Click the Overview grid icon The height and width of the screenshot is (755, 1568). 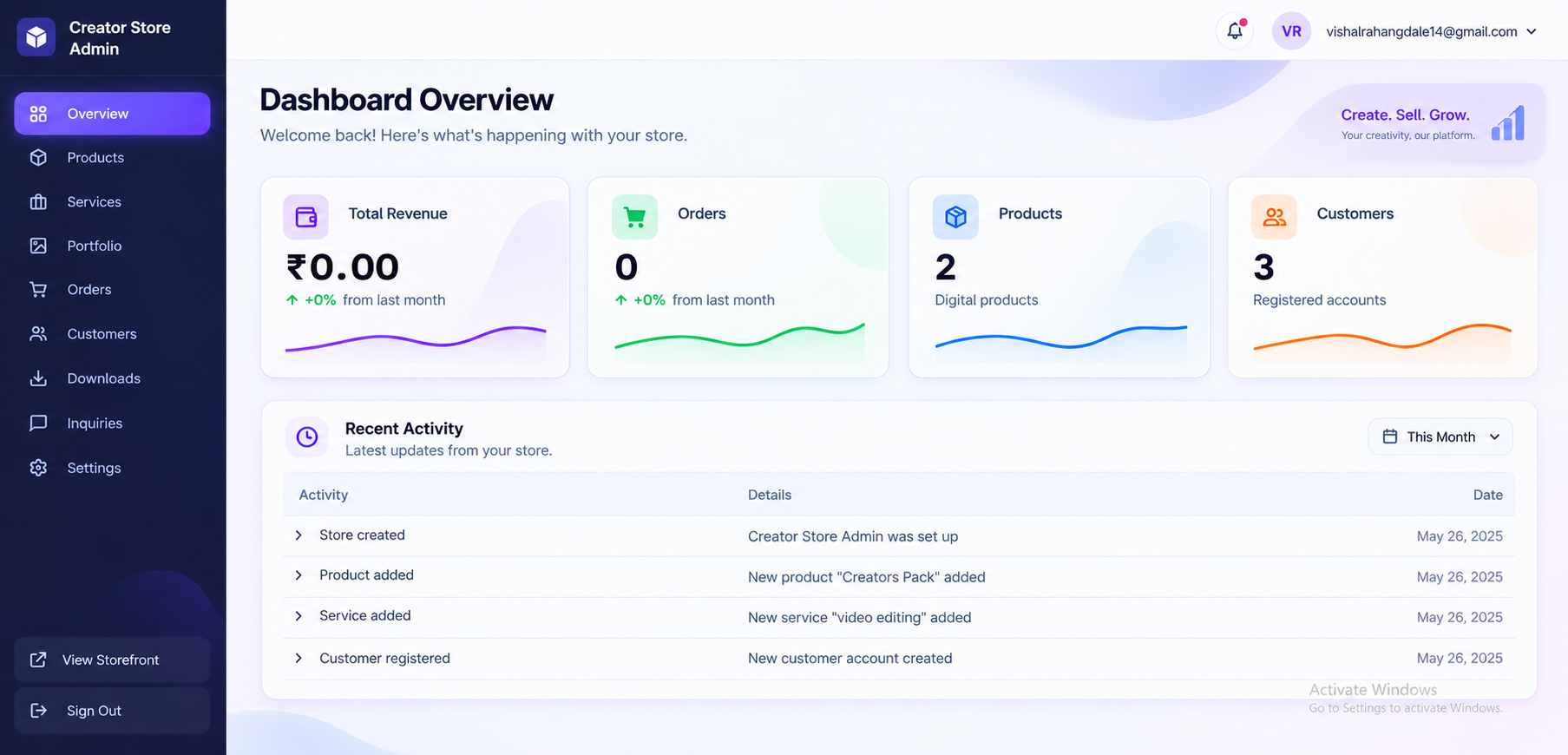38,114
